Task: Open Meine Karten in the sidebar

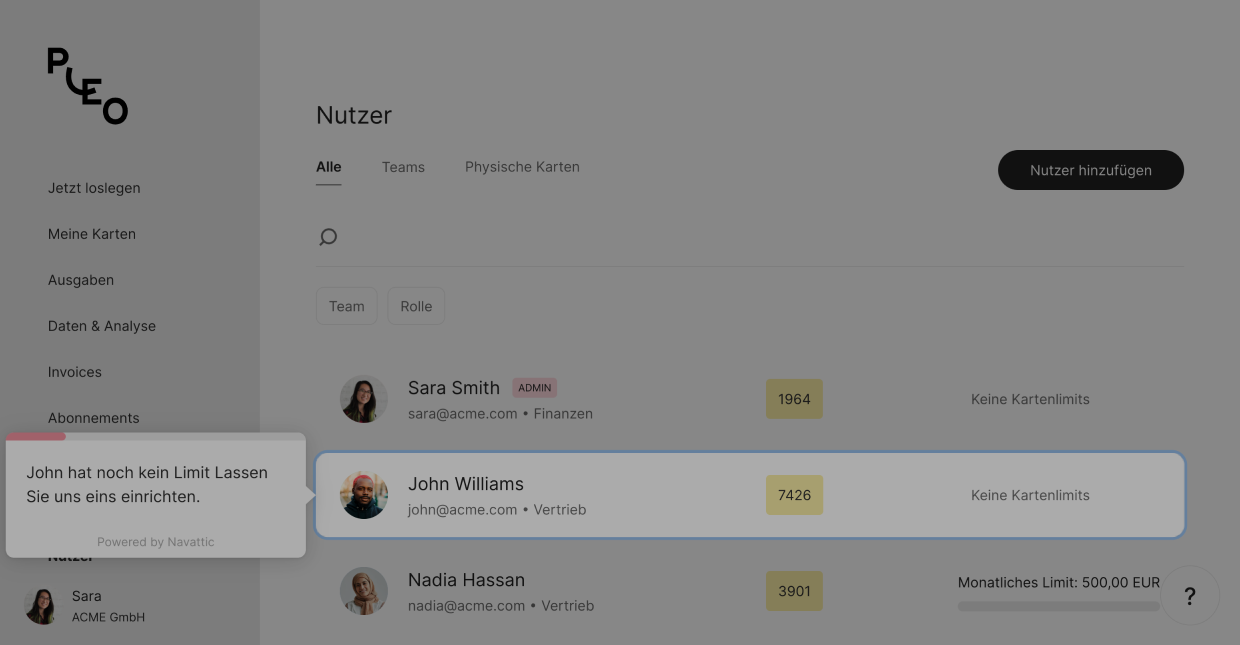Action: (x=92, y=234)
